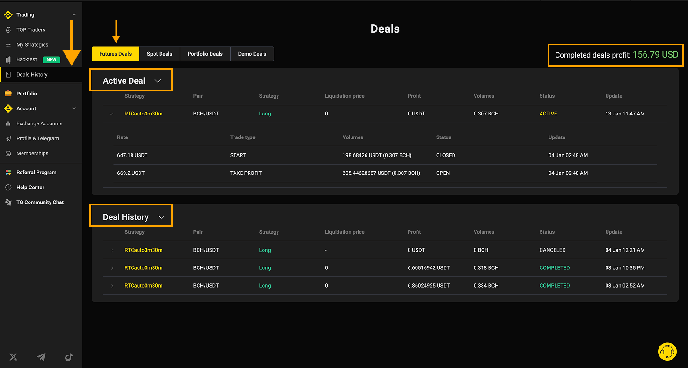Click the Rate column header
Image resolution: width=688 pixels, height=368 pixels.
coord(122,137)
